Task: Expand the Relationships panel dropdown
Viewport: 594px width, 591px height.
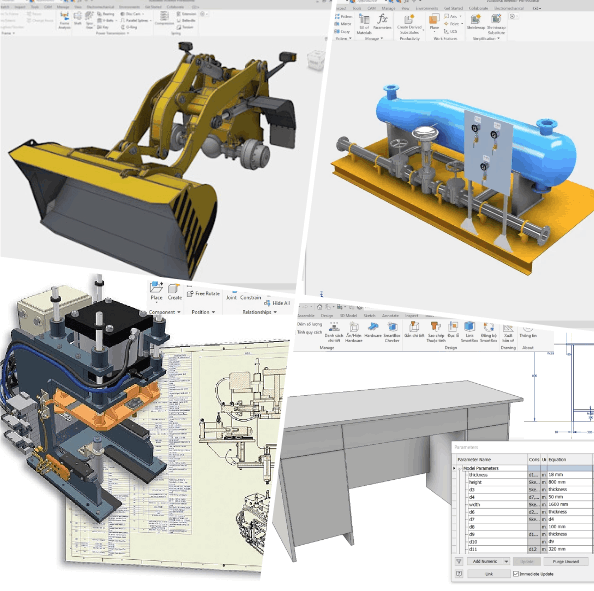Action: 275,312
